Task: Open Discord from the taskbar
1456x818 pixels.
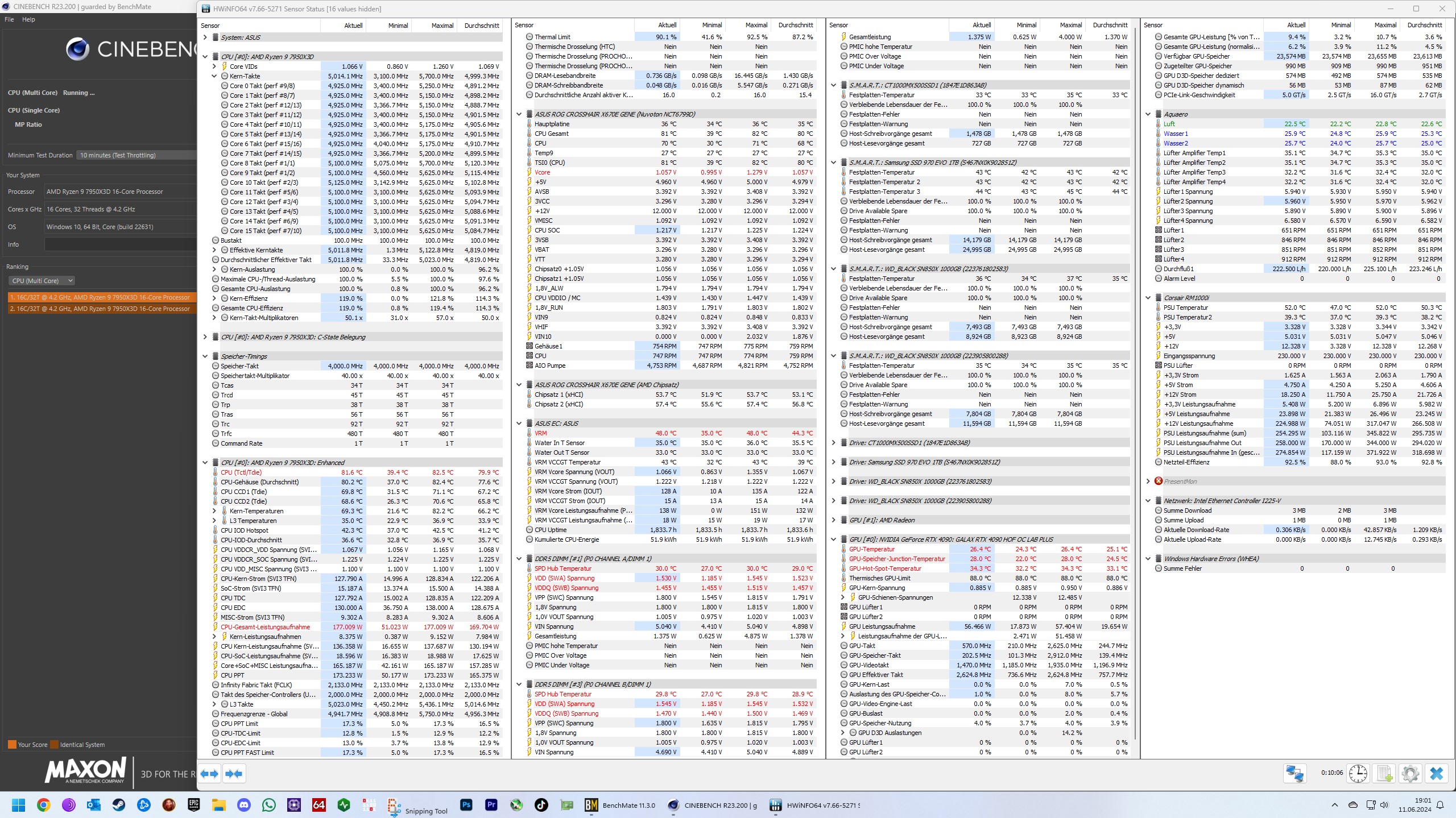Action: click(244, 805)
